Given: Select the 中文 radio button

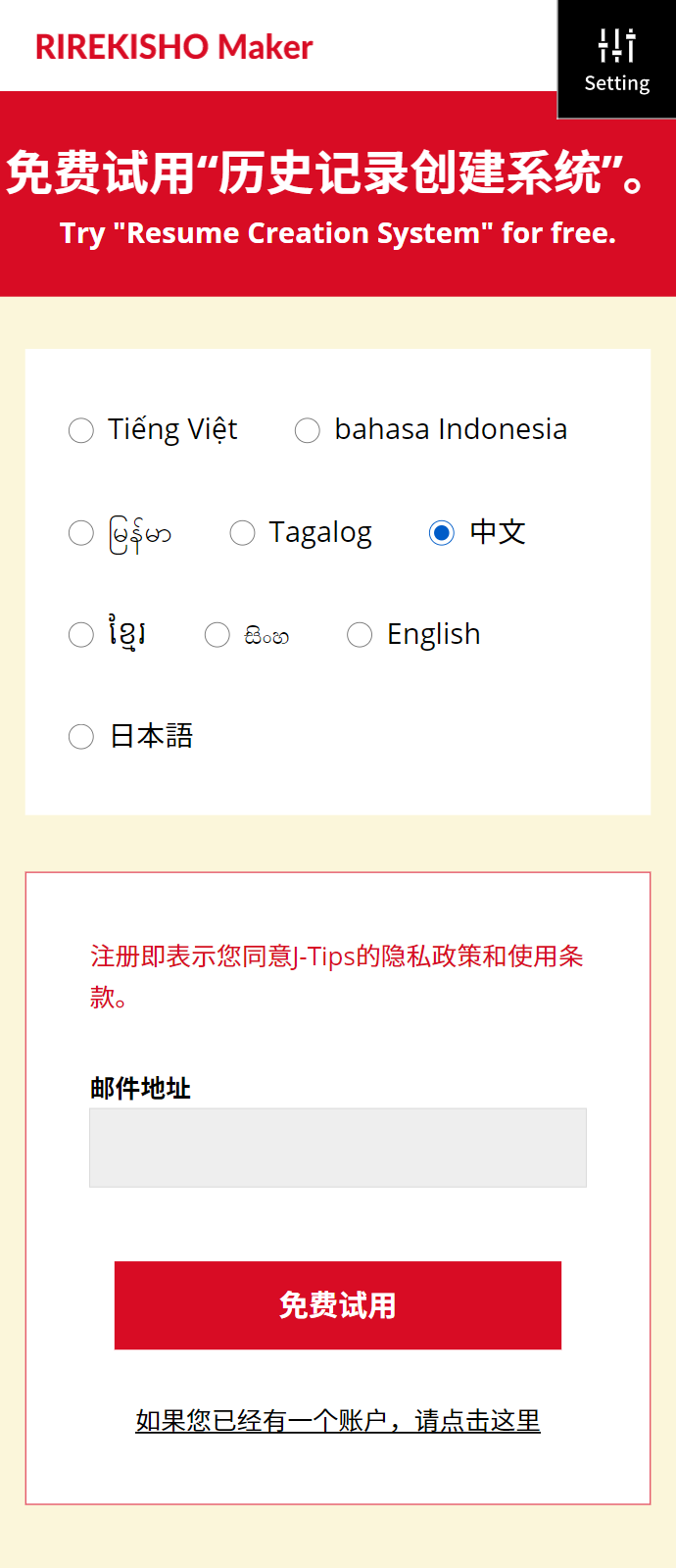Looking at the screenshot, I should tap(442, 533).
